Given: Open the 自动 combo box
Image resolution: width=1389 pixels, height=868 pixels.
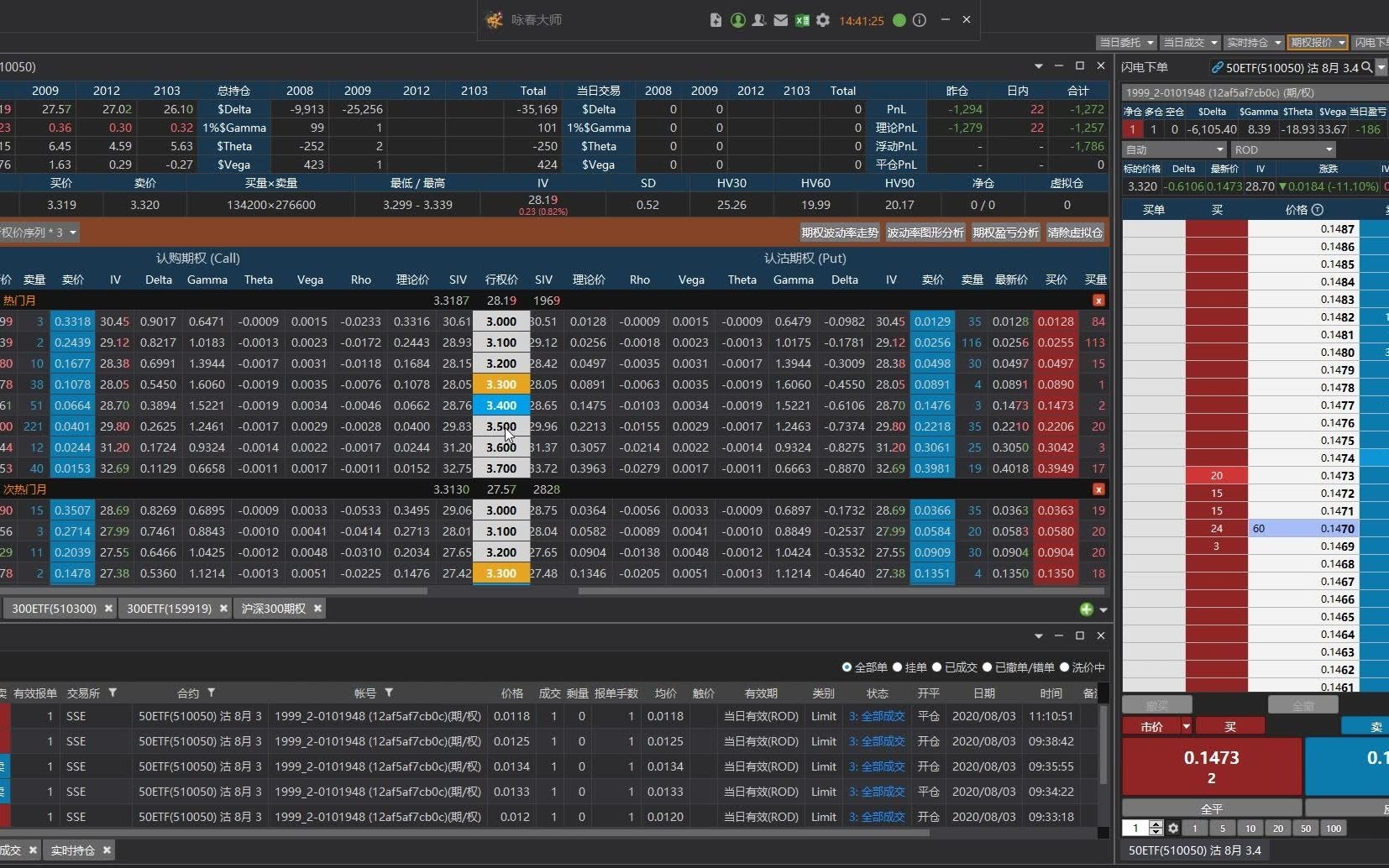Looking at the screenshot, I should pos(1175,149).
